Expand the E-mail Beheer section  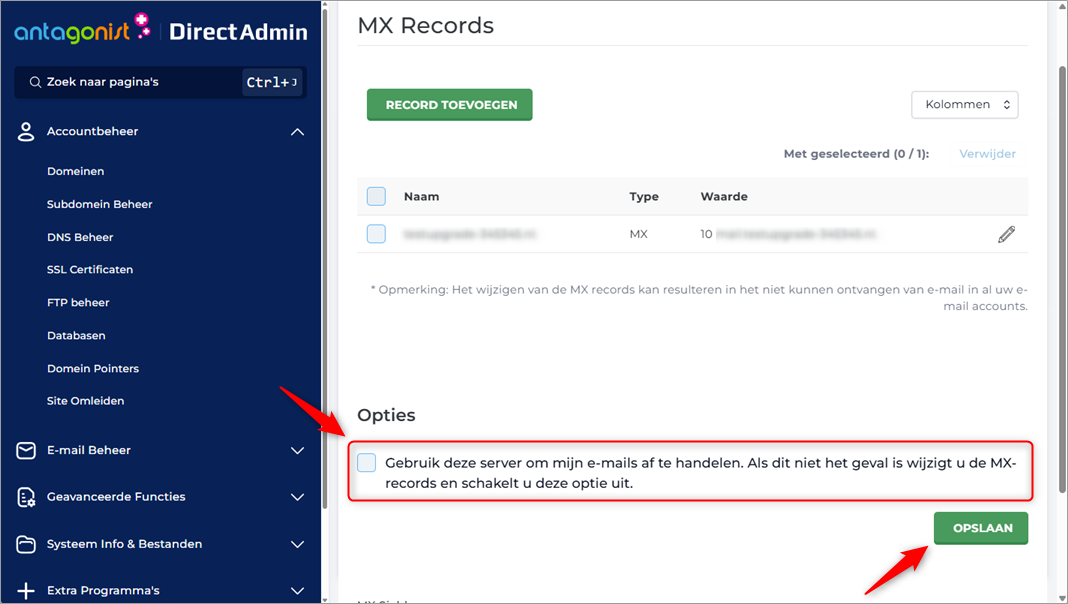click(298, 451)
